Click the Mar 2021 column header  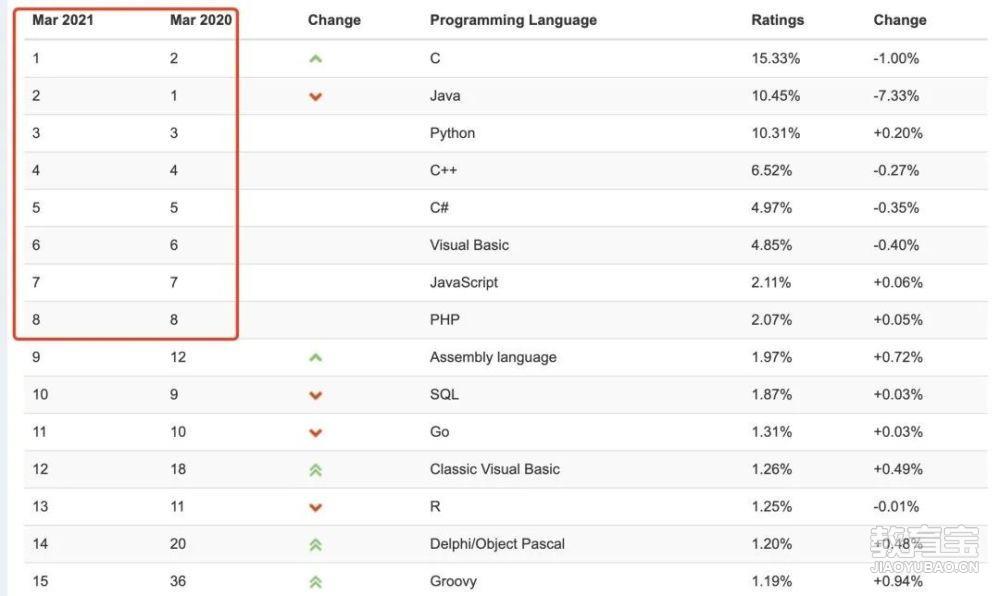[62, 20]
